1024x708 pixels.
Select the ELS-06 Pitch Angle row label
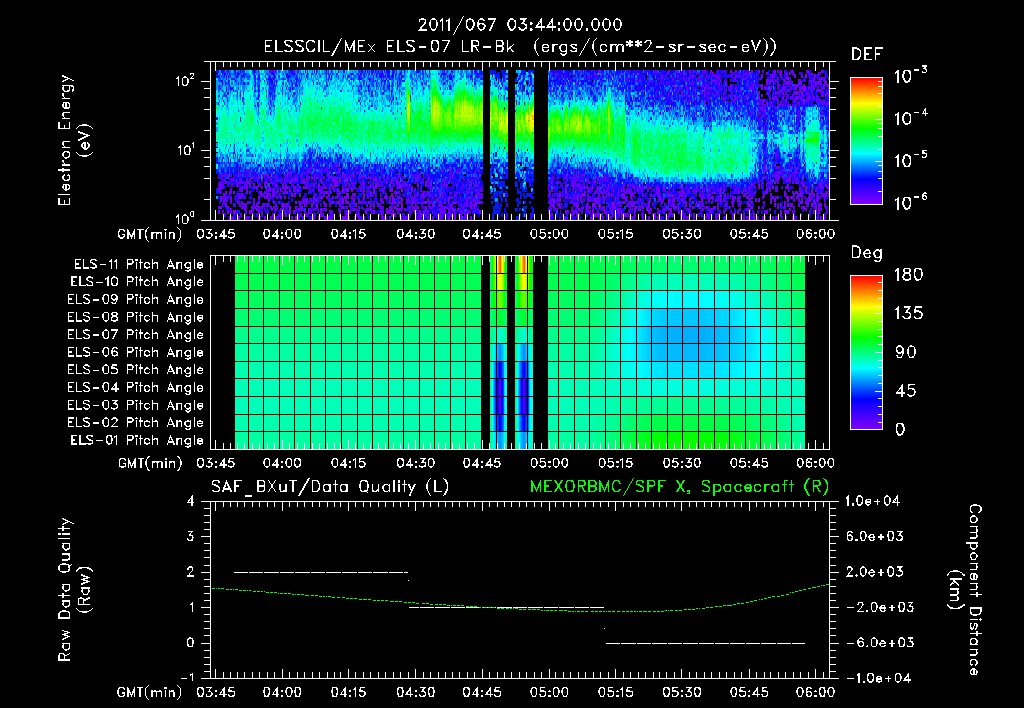point(136,352)
